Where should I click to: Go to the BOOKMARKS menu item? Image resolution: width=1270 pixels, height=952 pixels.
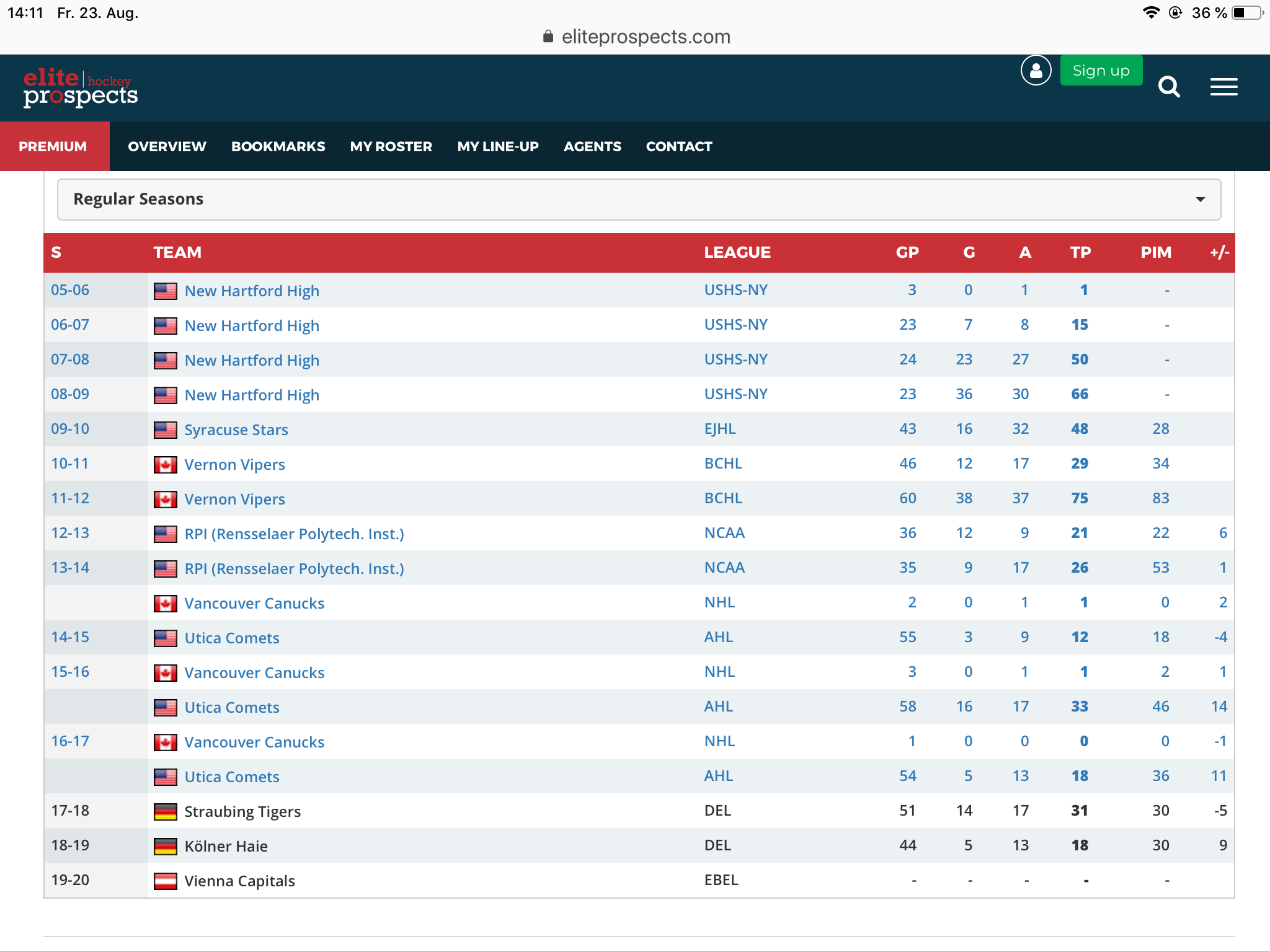click(278, 147)
